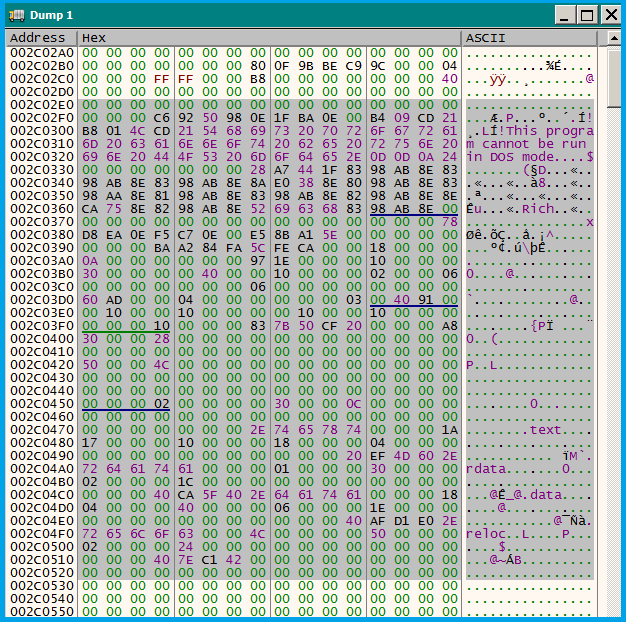Select the last visible address 002C0550
The height and width of the screenshot is (622, 626).
(41, 611)
